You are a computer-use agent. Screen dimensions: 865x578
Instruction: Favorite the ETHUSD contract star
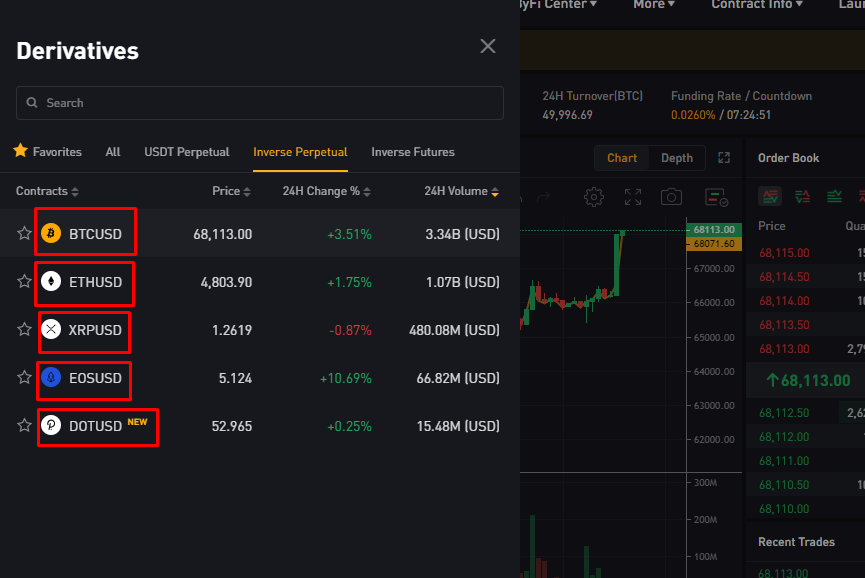tap(24, 281)
